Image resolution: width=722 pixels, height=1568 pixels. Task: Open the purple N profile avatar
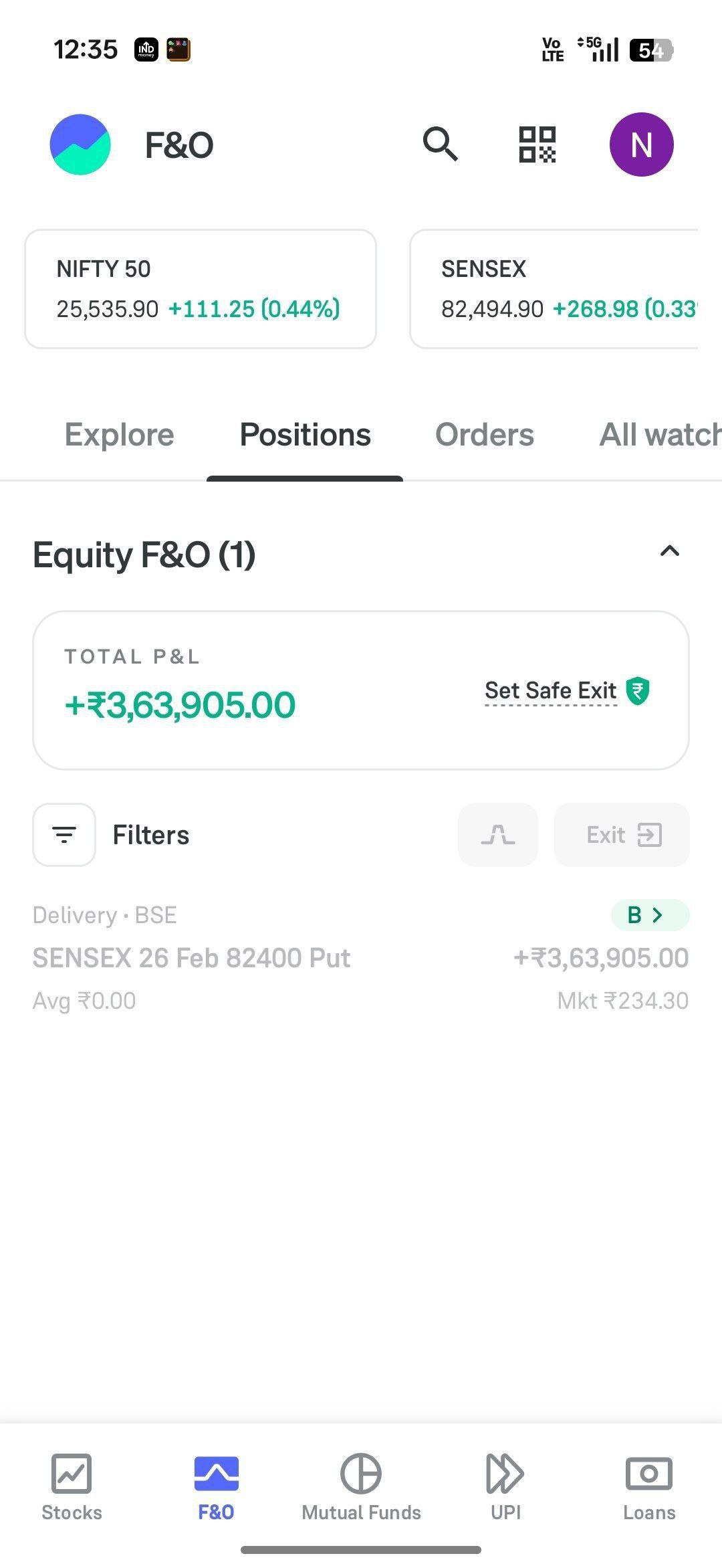[641, 144]
